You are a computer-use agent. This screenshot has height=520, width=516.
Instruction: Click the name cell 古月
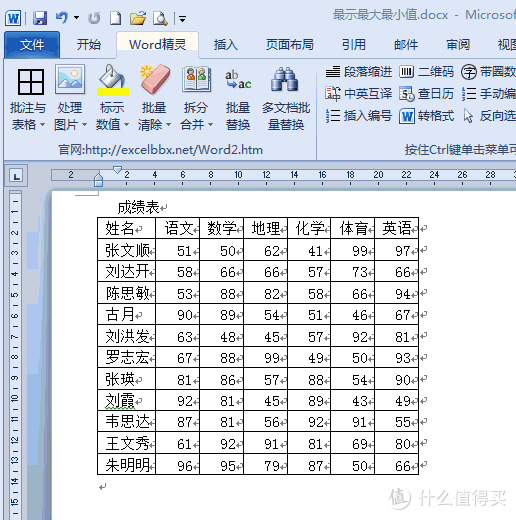(126, 314)
